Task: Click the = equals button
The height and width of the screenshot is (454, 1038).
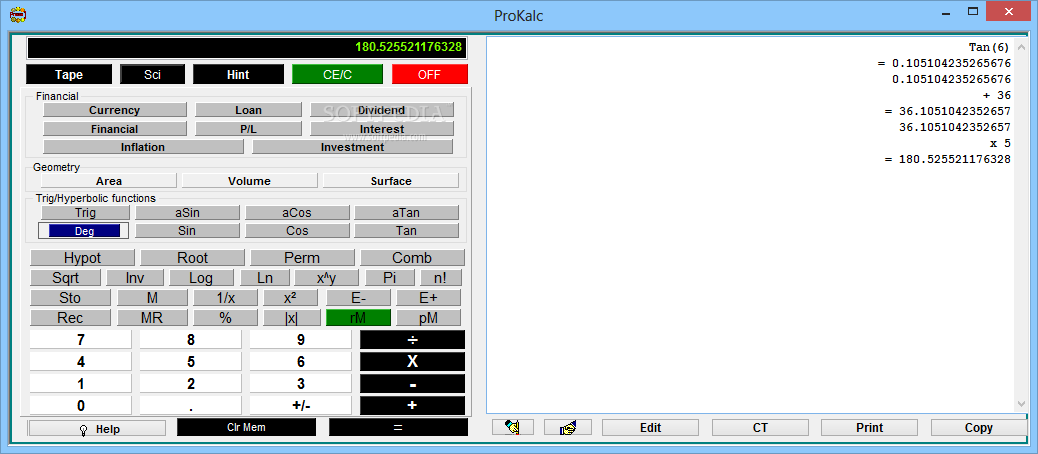Action: coord(398,428)
